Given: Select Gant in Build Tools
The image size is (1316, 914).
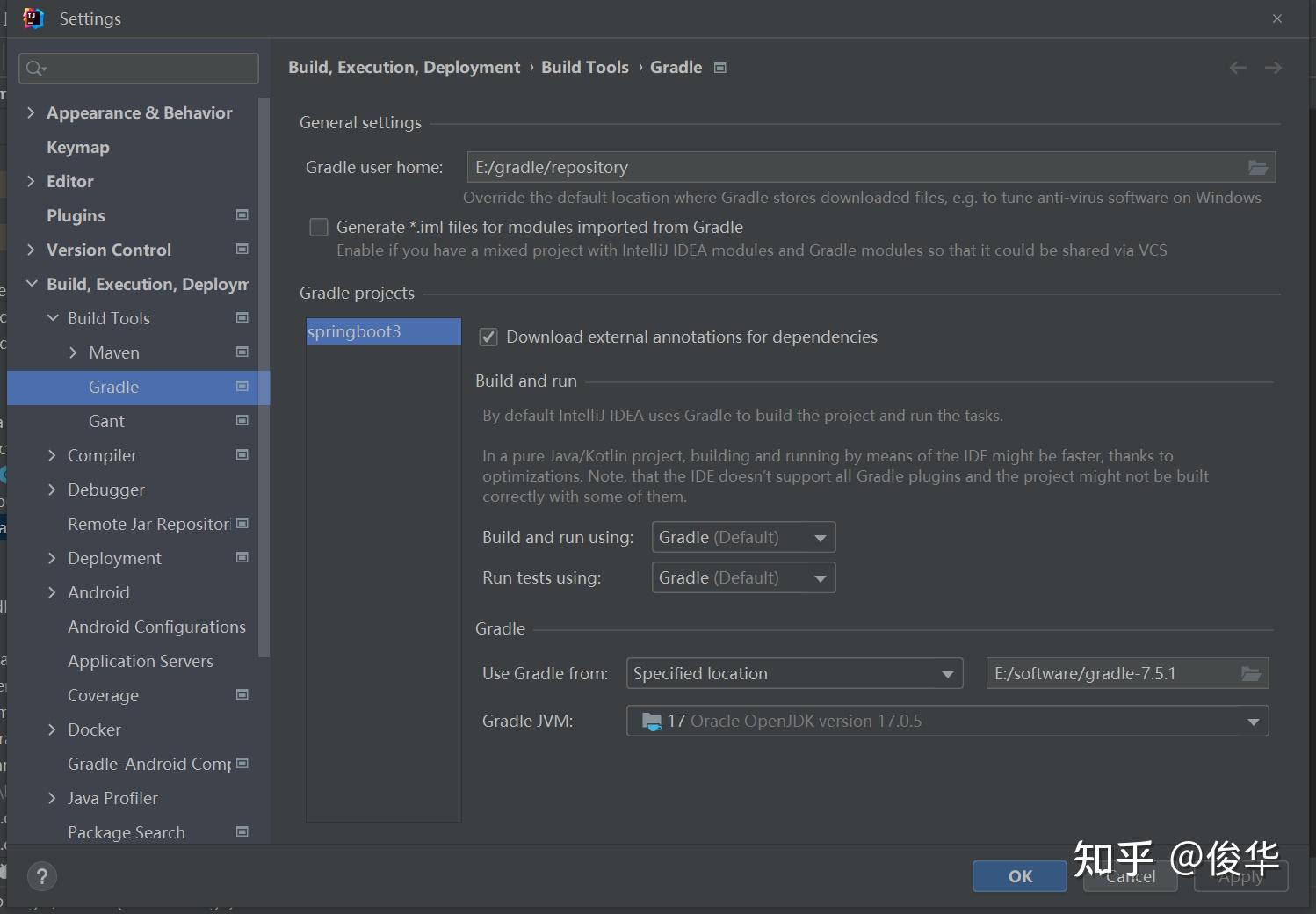Looking at the screenshot, I should click(106, 421).
